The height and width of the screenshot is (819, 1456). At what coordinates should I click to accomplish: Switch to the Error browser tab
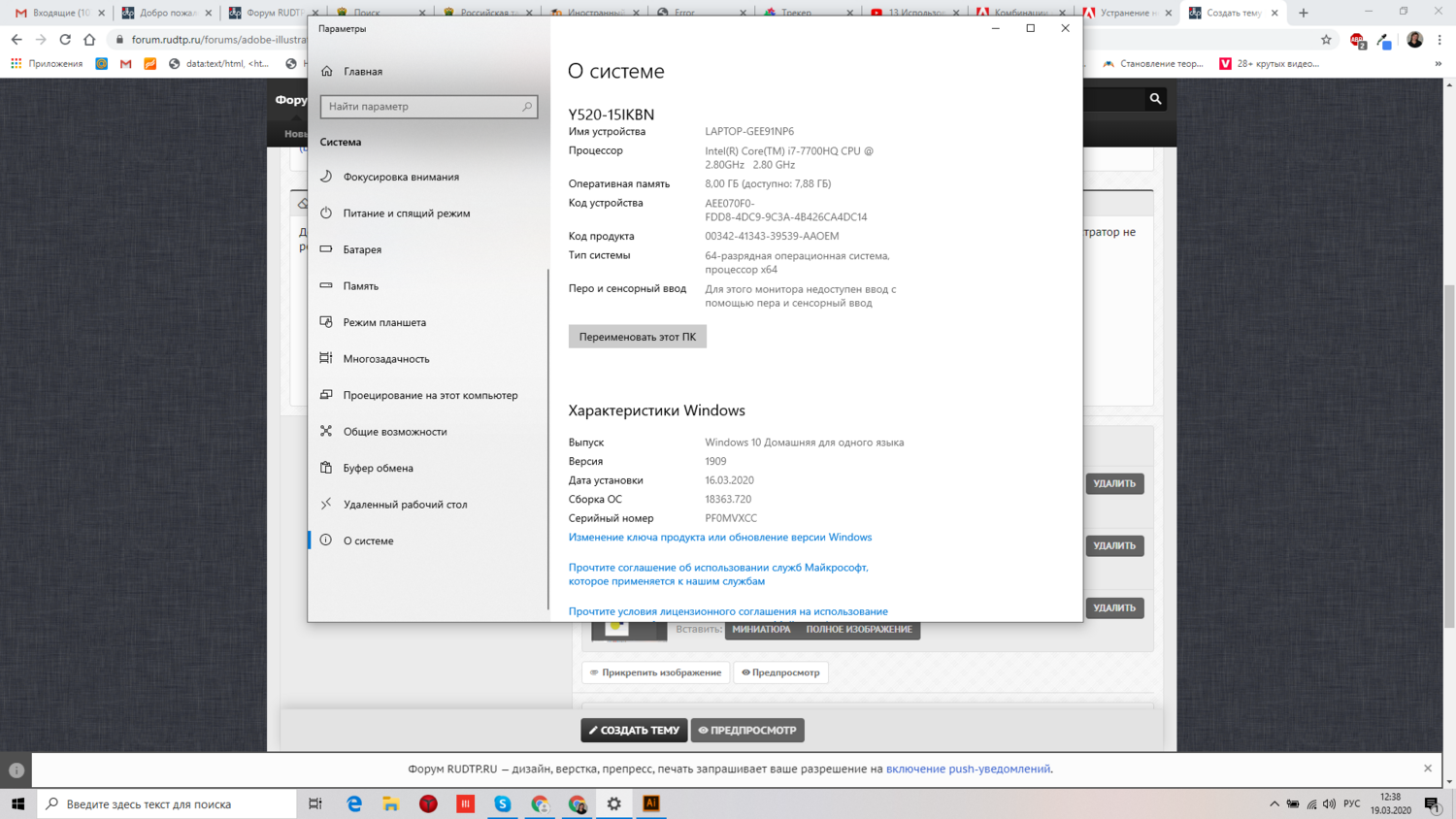point(701,13)
